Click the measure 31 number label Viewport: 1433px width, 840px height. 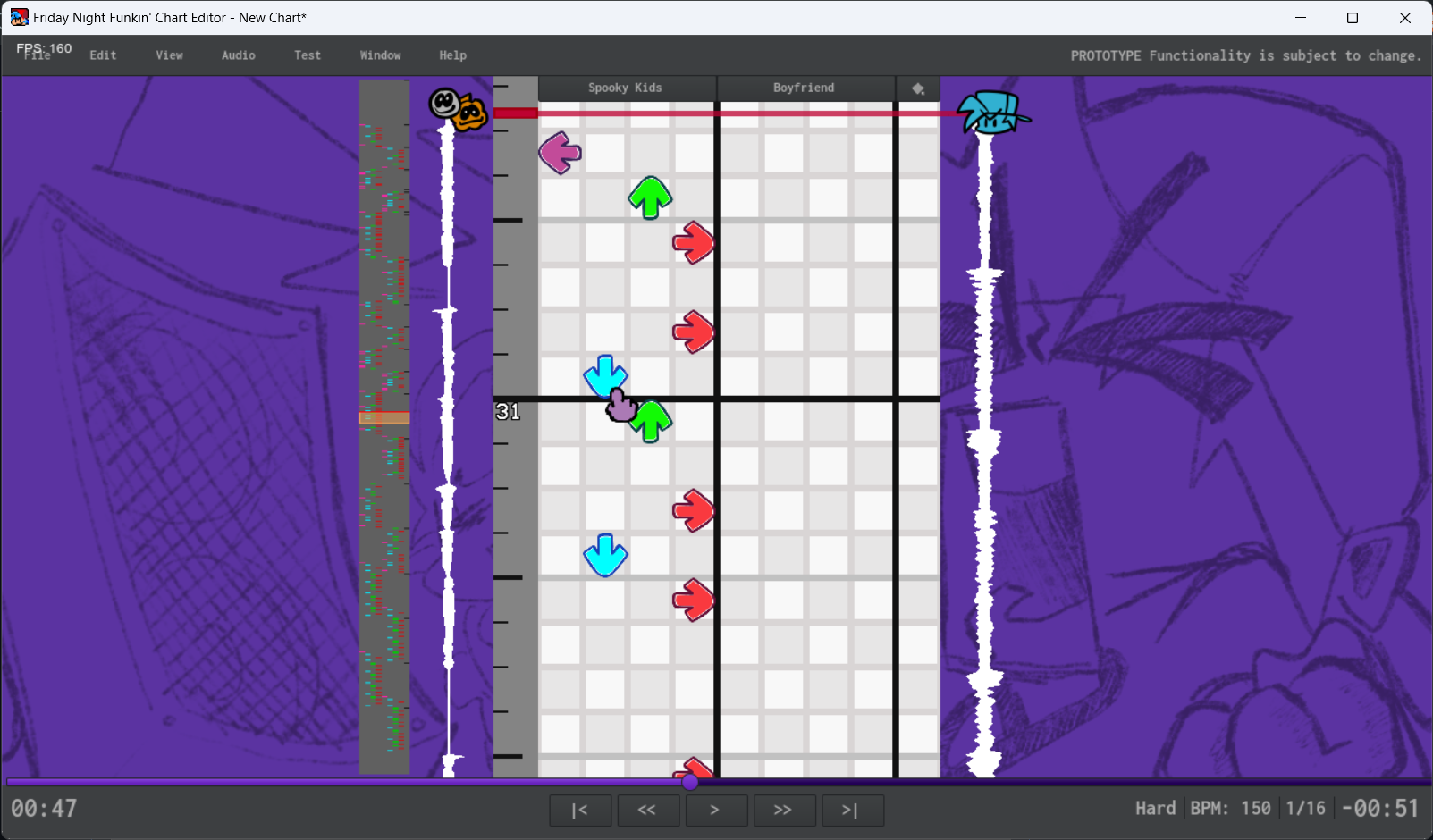click(x=508, y=412)
